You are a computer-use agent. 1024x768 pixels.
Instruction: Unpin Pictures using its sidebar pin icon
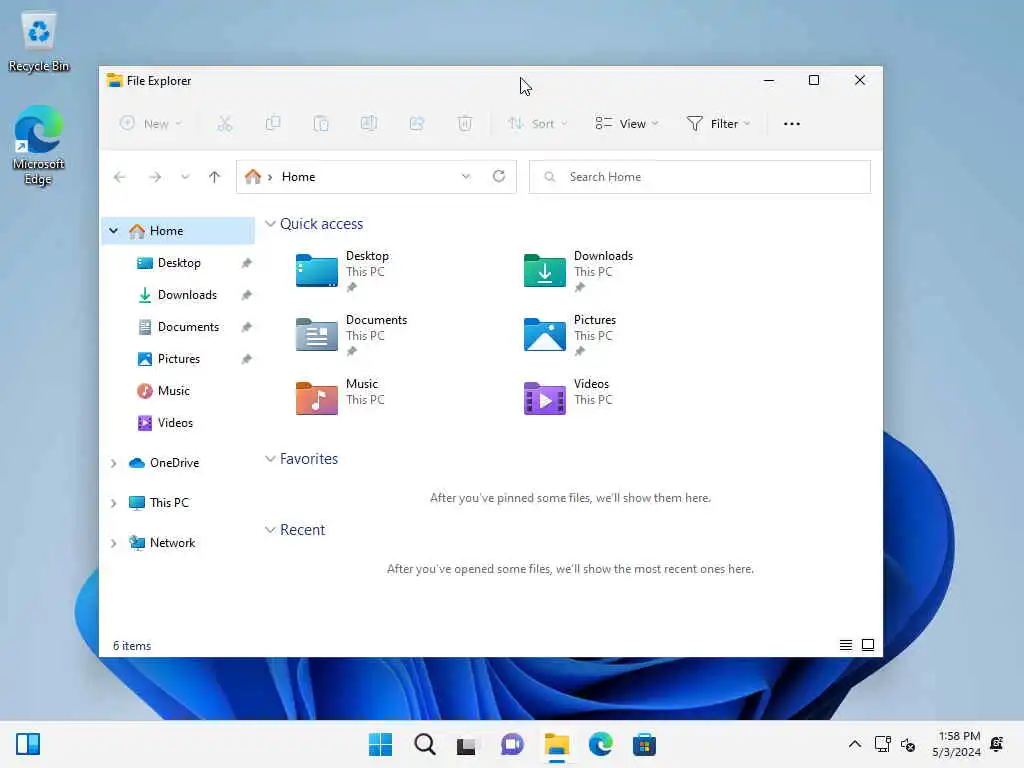(x=246, y=359)
